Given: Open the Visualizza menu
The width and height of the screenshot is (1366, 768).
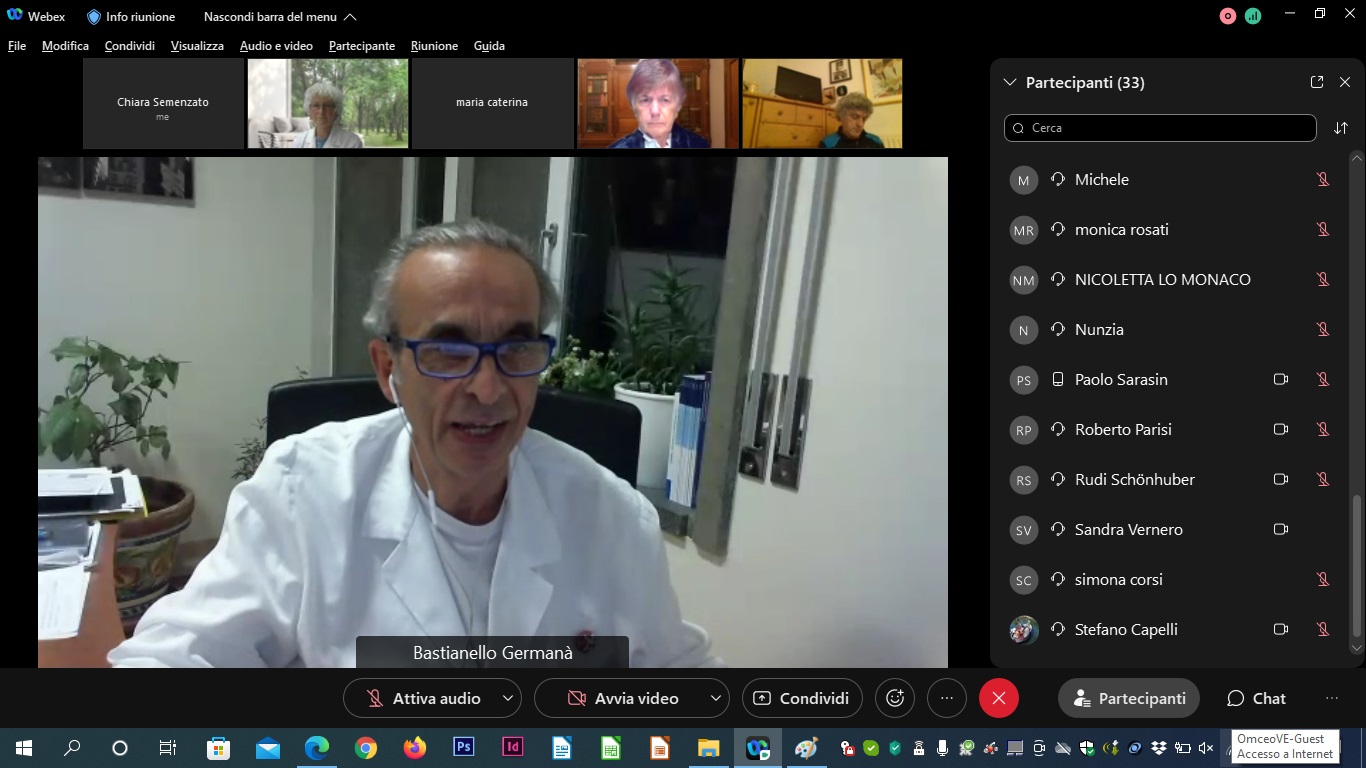Looking at the screenshot, I should pos(197,46).
